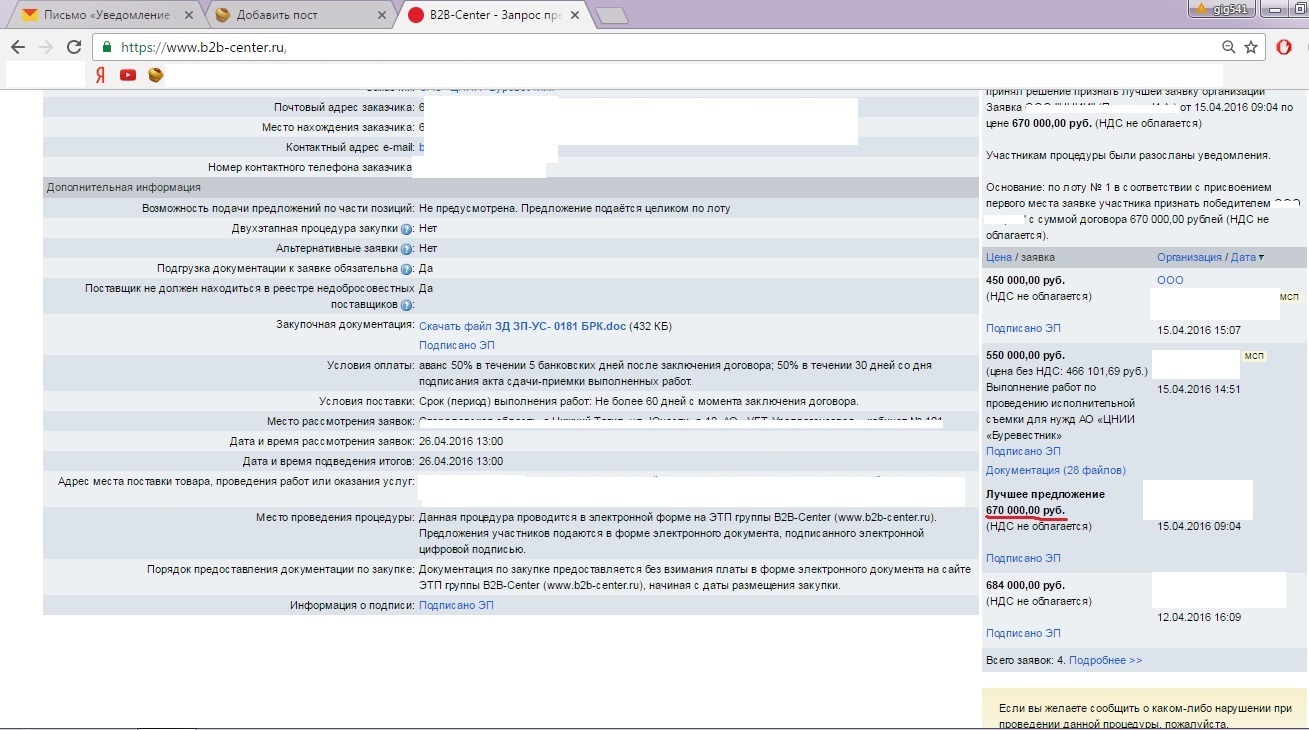Click Лучшее предложение label

pos(1045,494)
